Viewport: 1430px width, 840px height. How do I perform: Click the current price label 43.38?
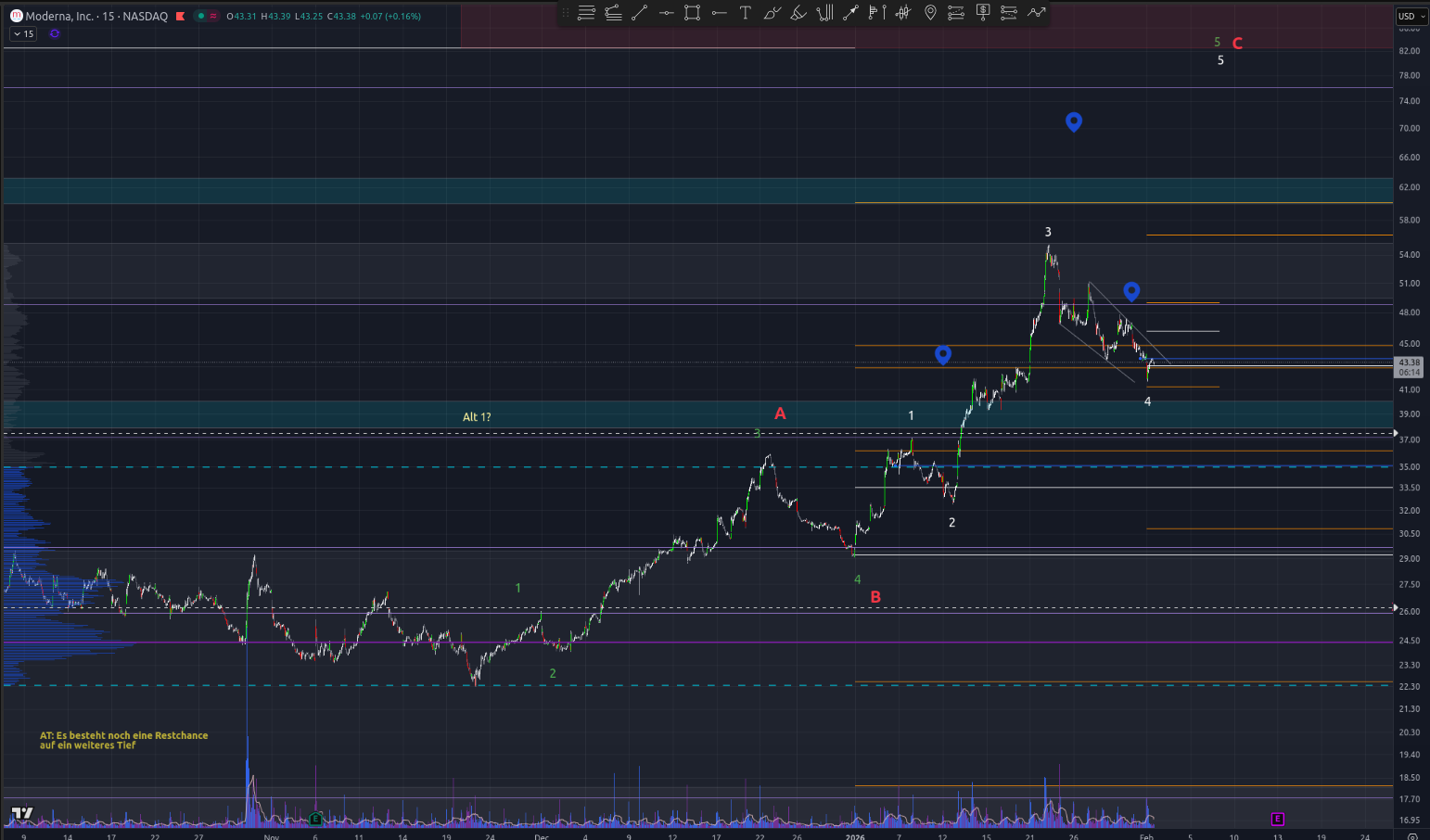[1409, 363]
